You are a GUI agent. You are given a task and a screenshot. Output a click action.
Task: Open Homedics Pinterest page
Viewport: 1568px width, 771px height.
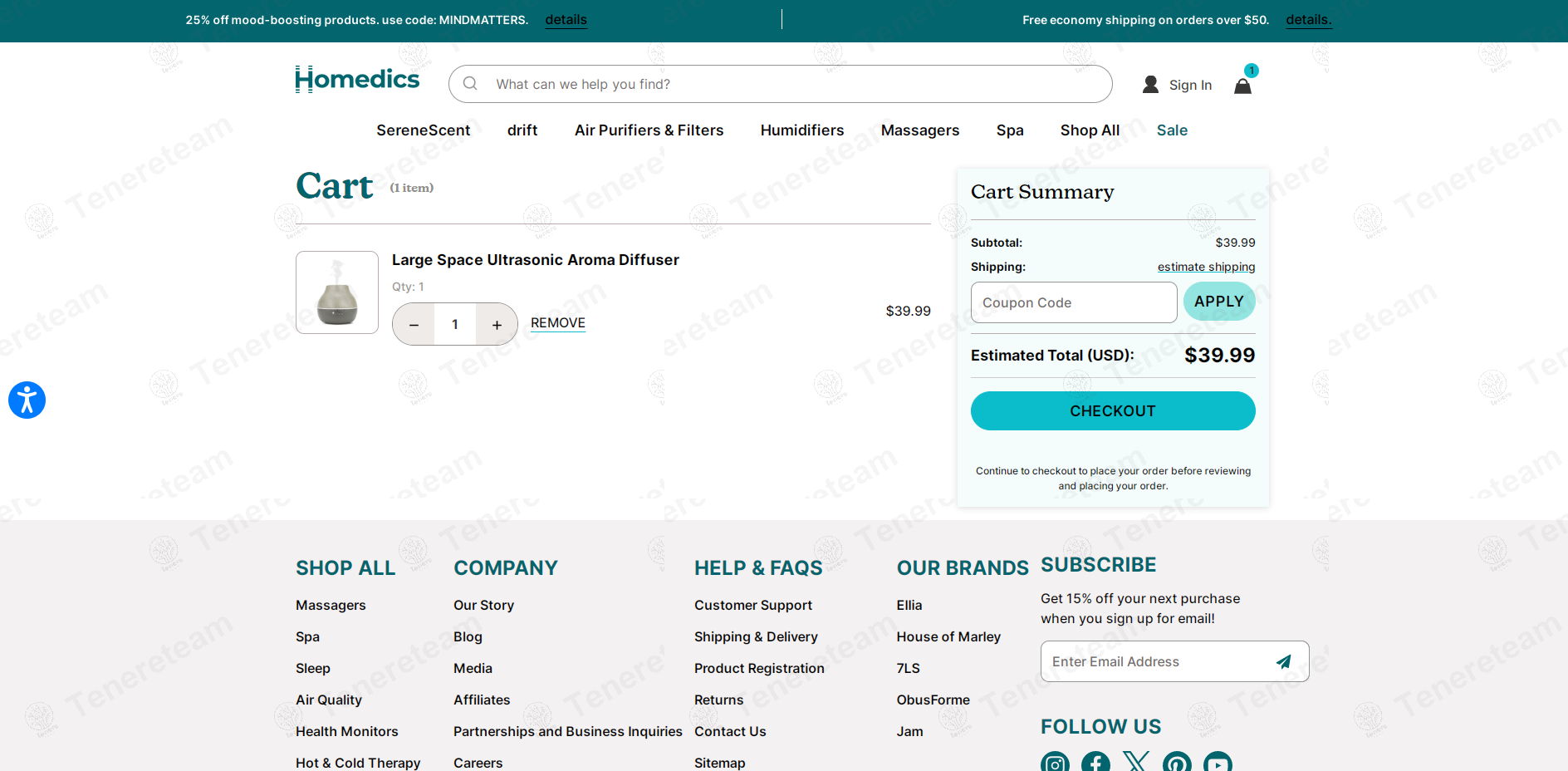coord(1177,763)
